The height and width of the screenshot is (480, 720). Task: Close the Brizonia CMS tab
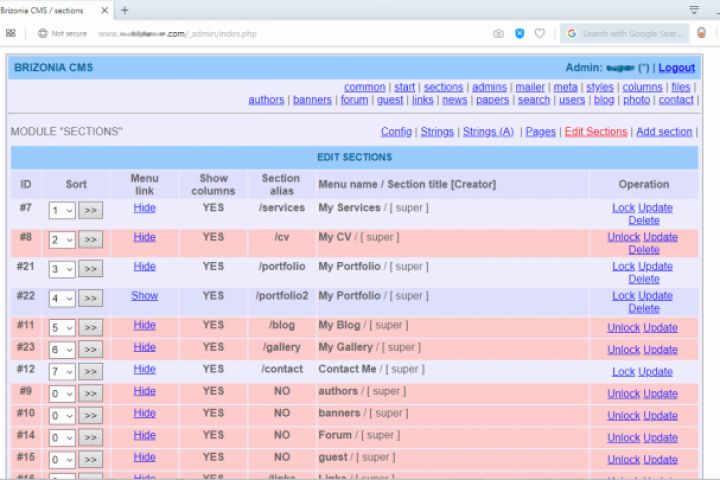click(x=105, y=10)
